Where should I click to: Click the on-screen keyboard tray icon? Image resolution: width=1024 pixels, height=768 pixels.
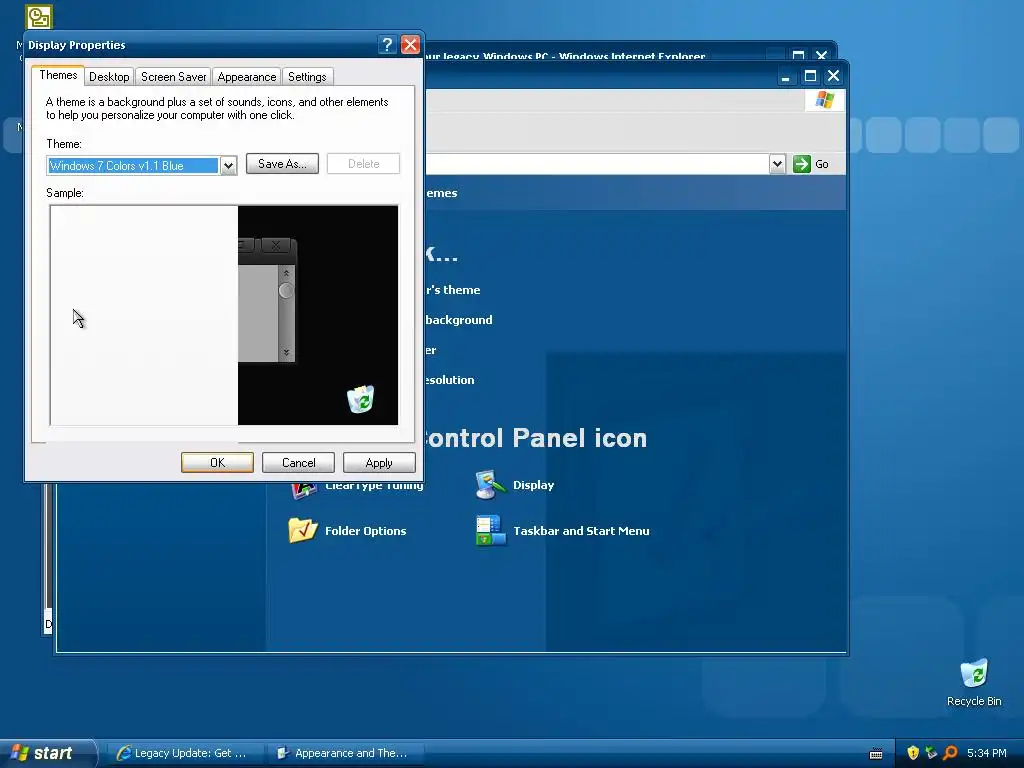point(876,754)
